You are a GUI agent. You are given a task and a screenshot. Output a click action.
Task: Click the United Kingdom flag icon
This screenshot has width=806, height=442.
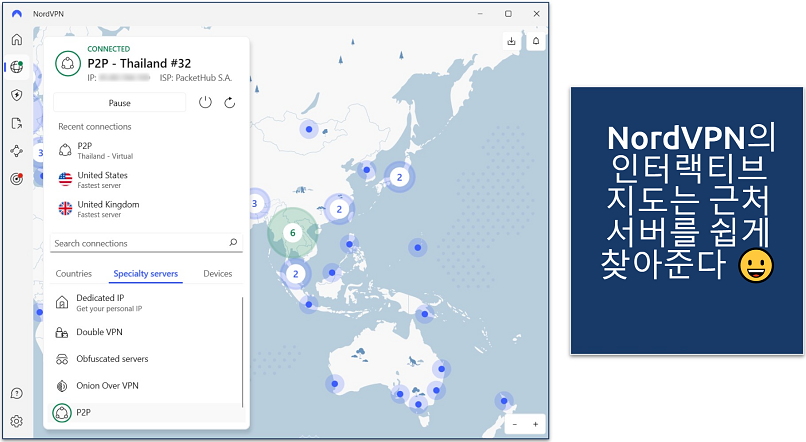(x=65, y=208)
